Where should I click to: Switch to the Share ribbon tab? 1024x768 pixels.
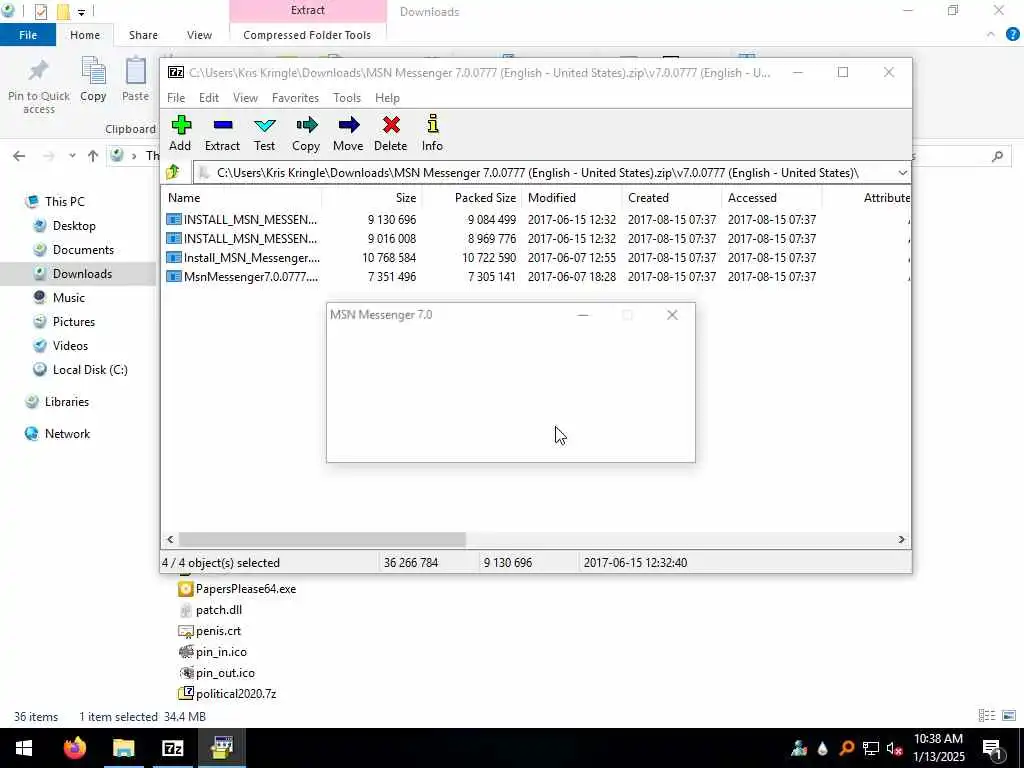[143, 35]
